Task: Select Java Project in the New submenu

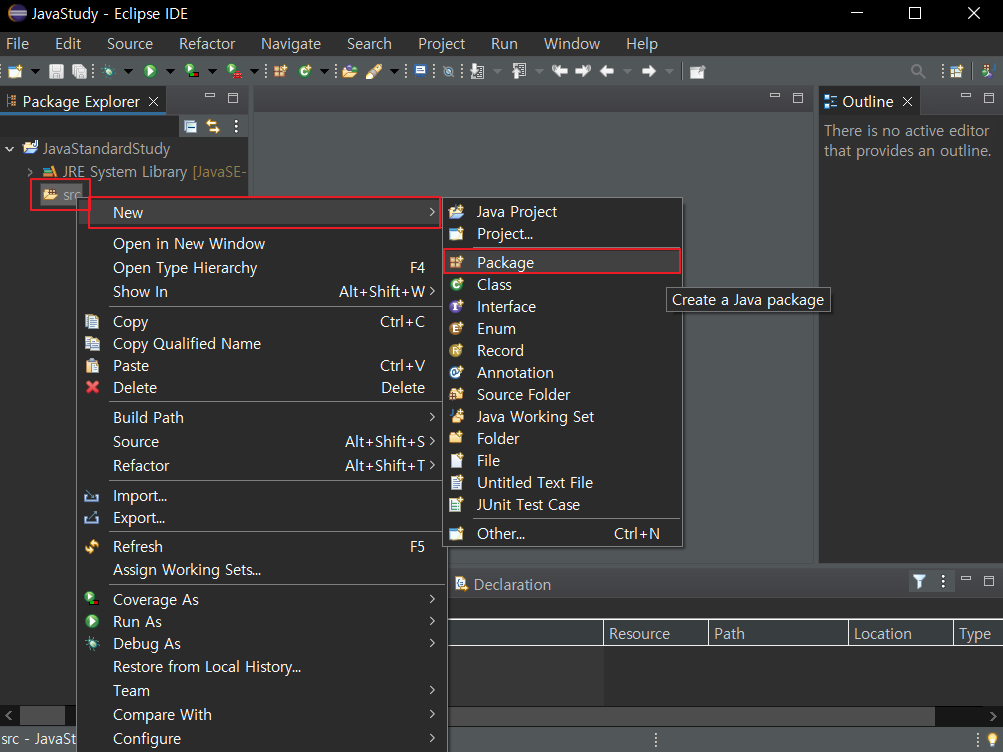Action: click(562, 212)
